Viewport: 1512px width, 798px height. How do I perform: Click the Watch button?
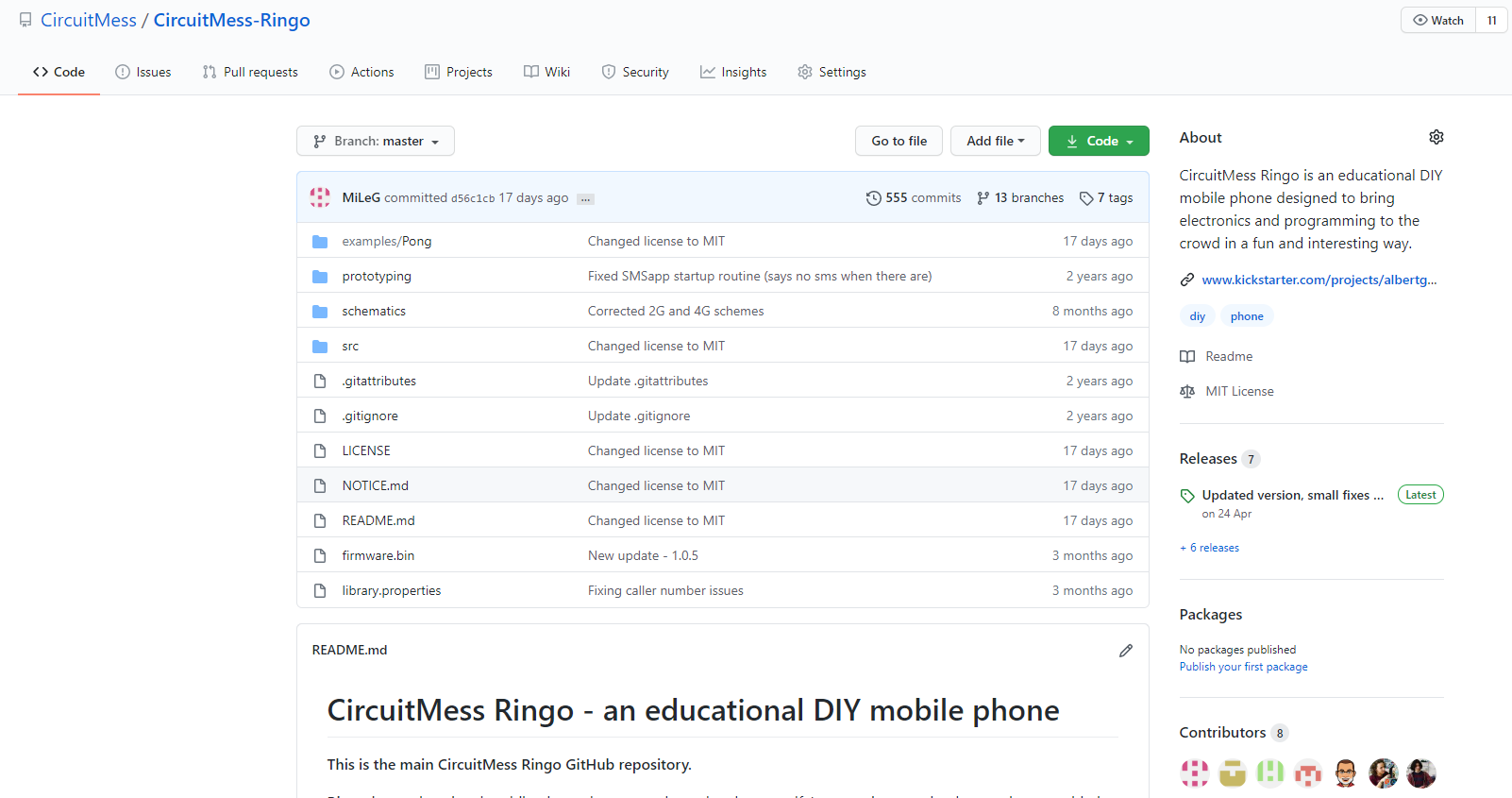tap(1437, 20)
